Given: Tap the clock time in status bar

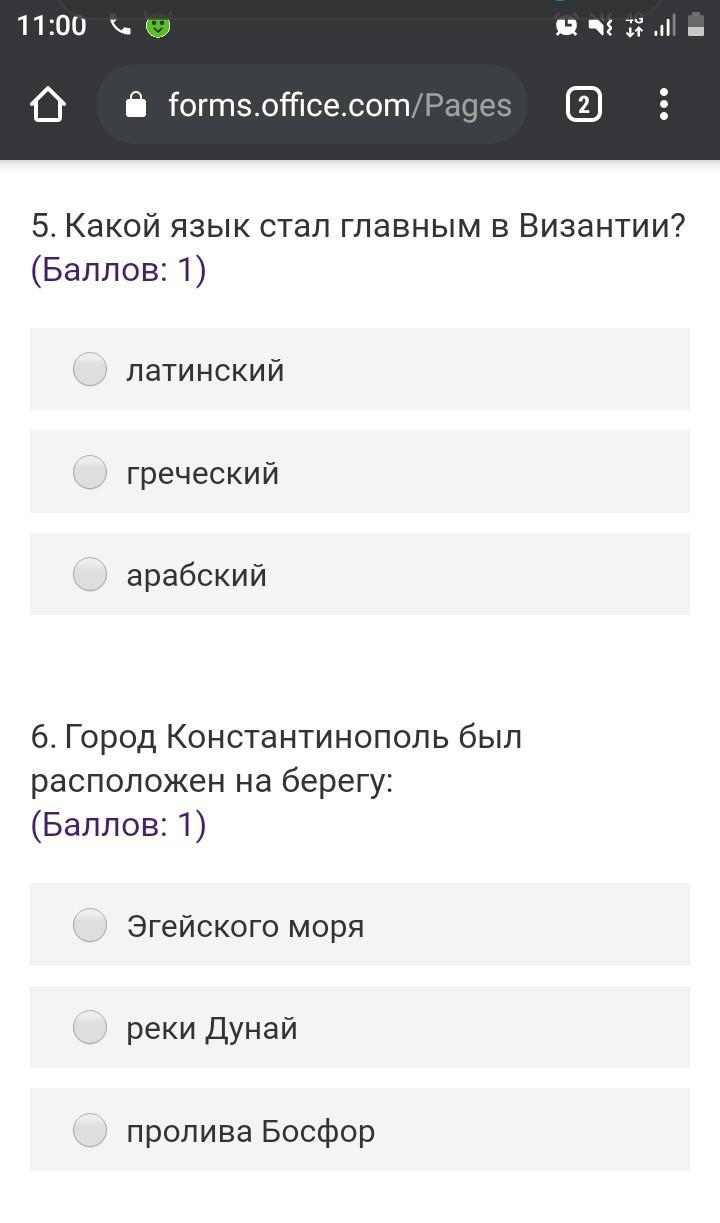Looking at the screenshot, I should coord(52,26).
